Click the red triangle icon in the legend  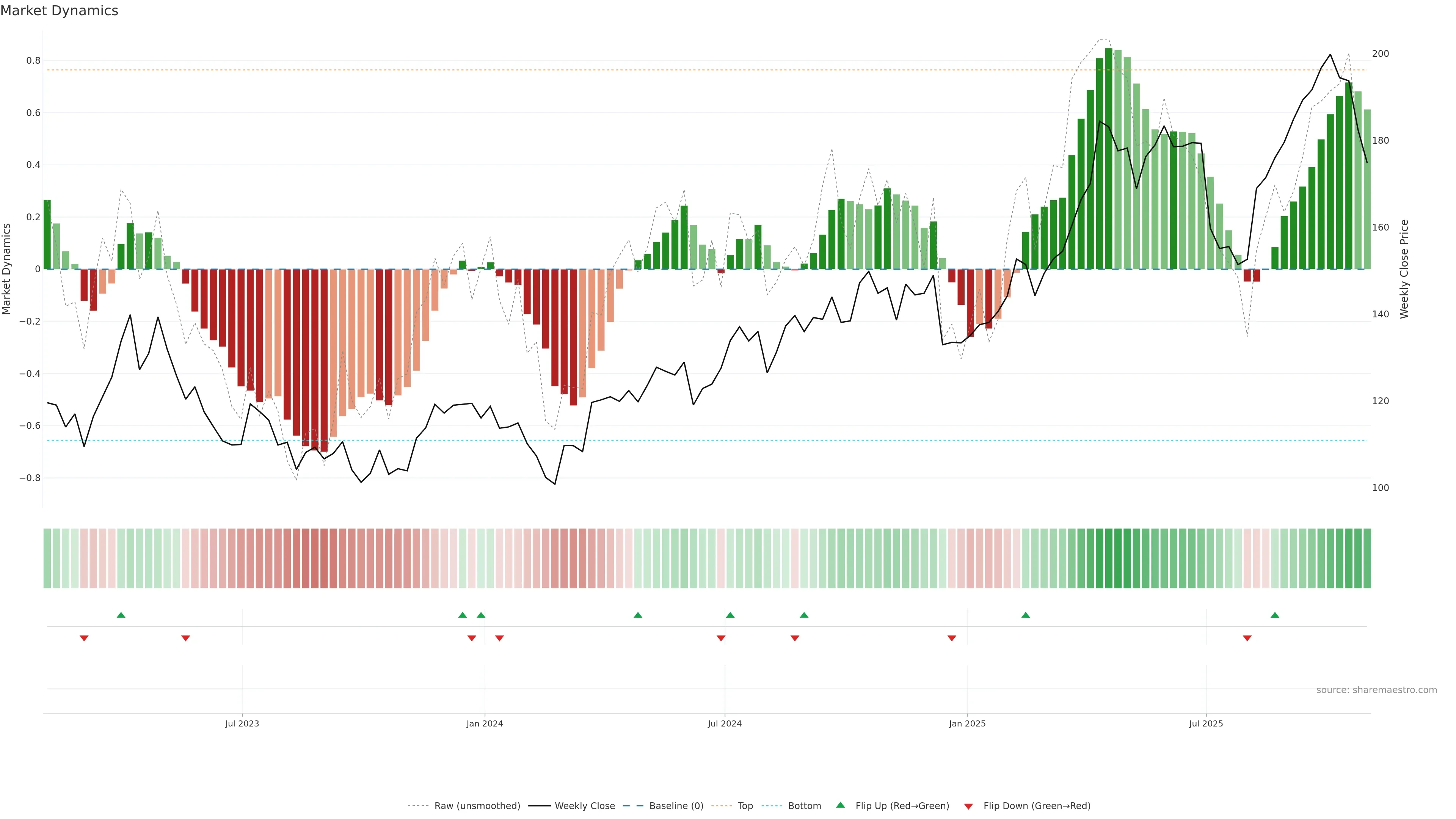968,806
